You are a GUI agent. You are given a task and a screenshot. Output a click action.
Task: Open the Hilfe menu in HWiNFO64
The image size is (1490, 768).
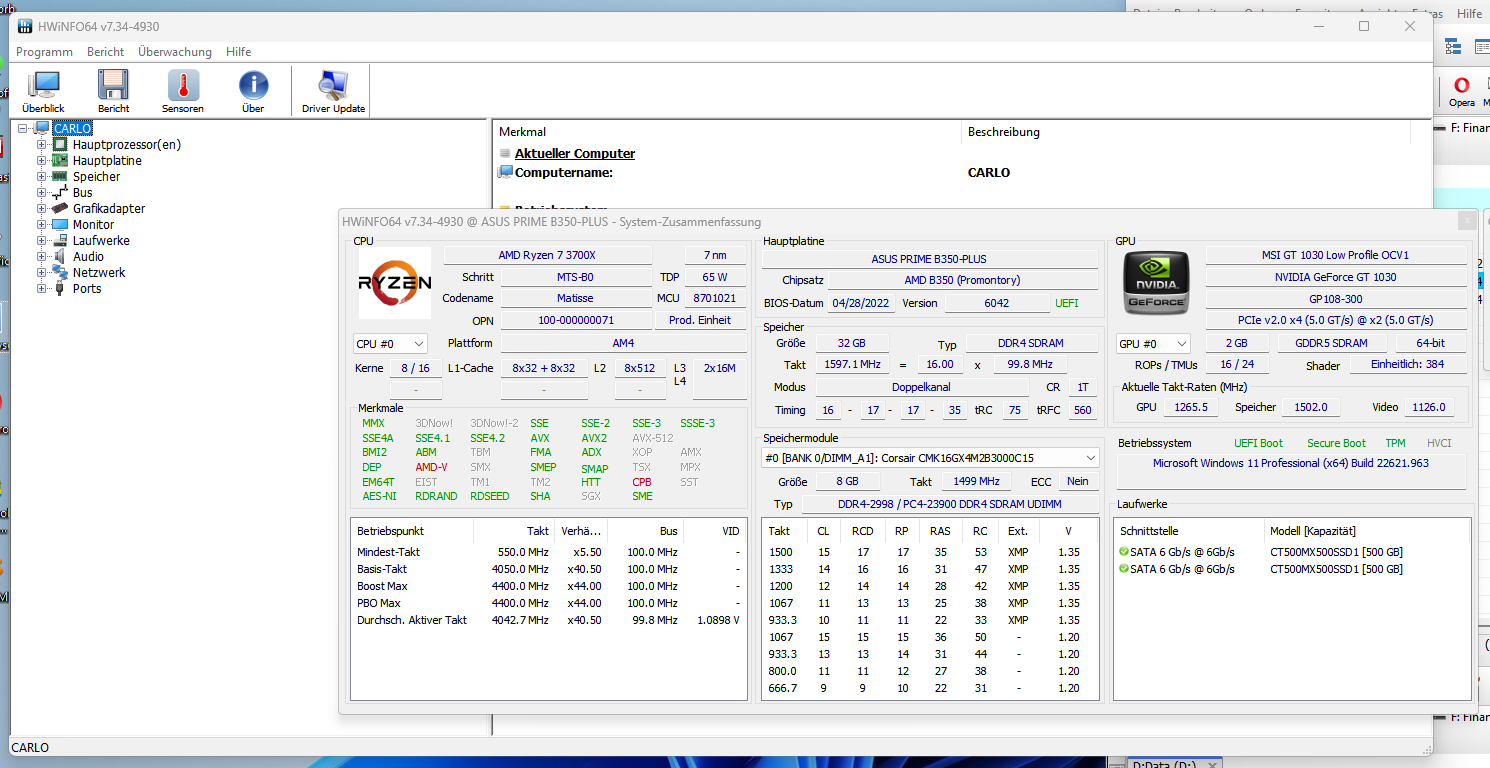239,52
